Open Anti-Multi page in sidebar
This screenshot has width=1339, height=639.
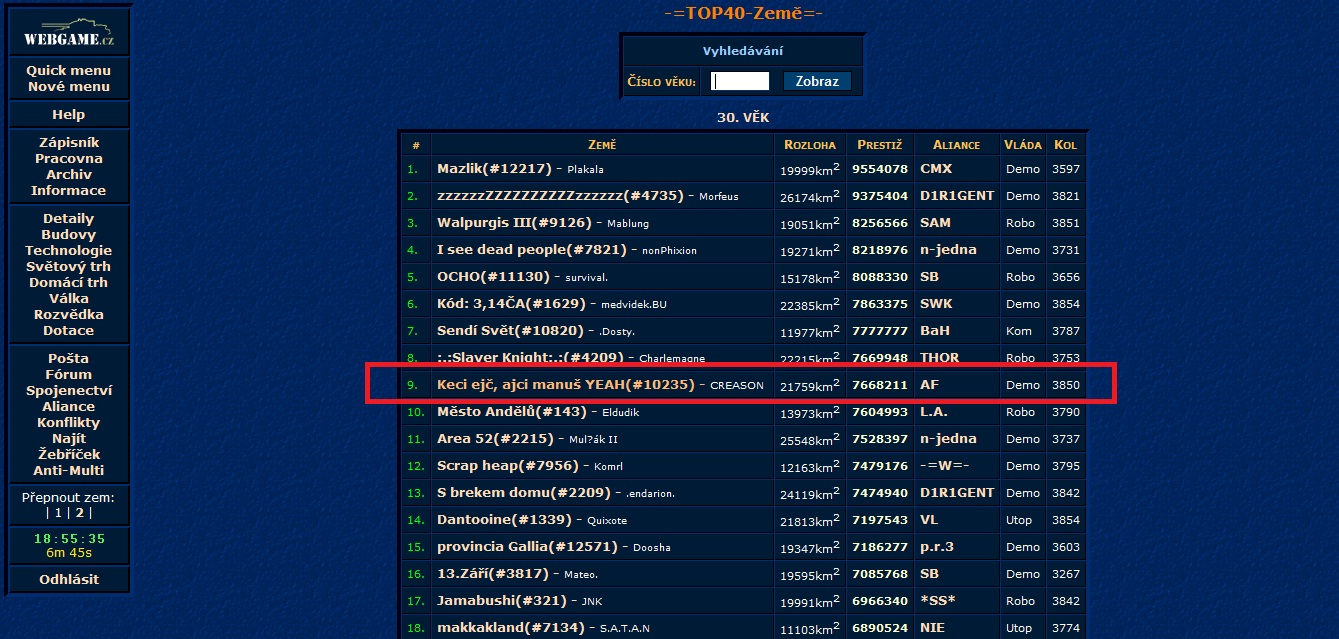coord(68,471)
